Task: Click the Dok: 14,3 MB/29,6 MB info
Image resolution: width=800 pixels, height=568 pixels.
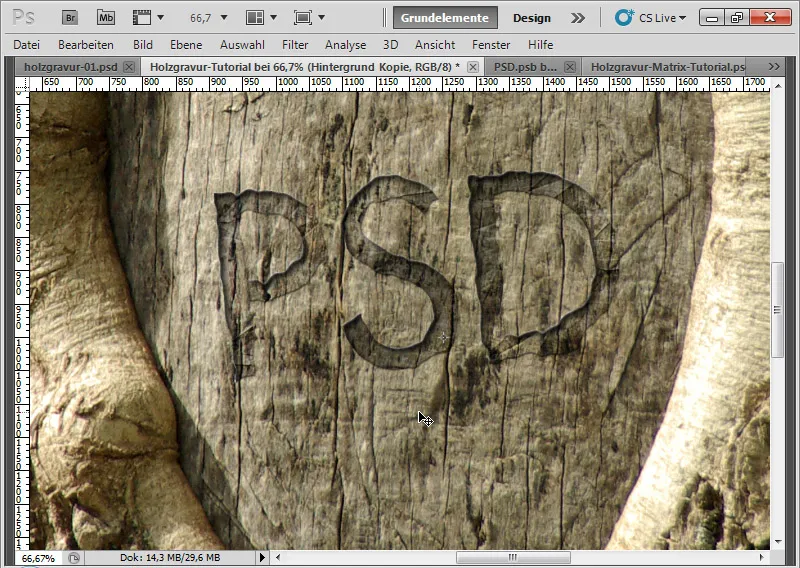Action: (170, 558)
